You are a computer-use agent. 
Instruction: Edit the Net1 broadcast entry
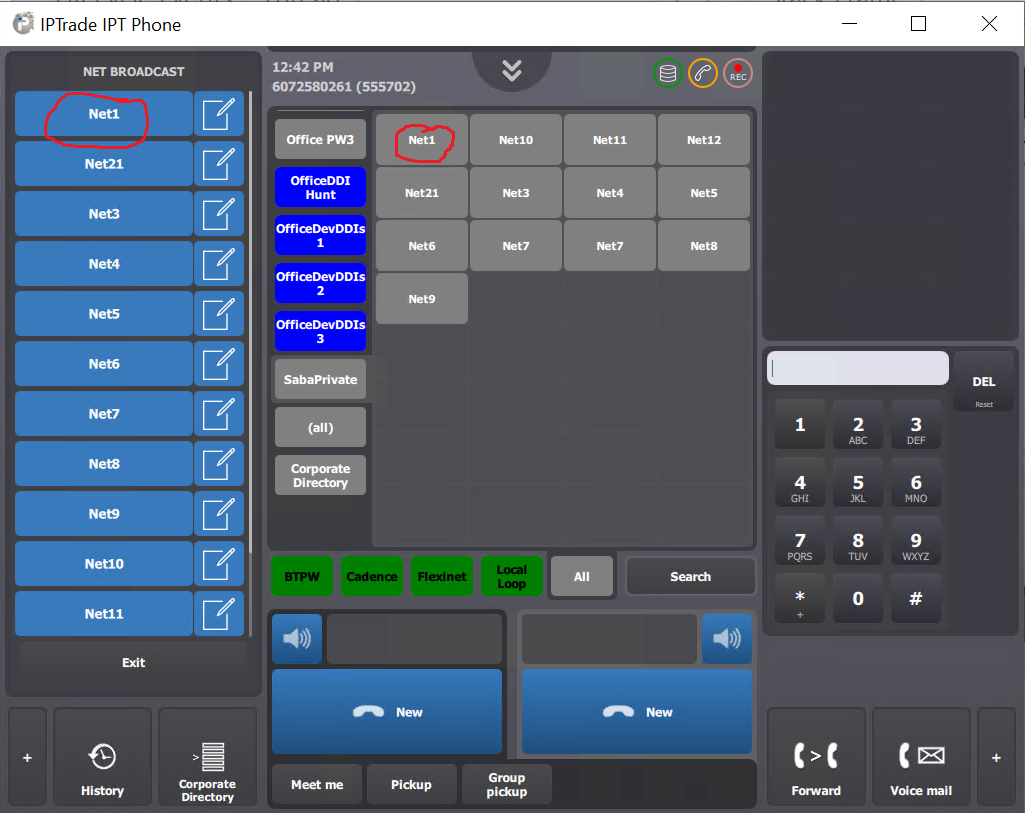click(x=218, y=114)
